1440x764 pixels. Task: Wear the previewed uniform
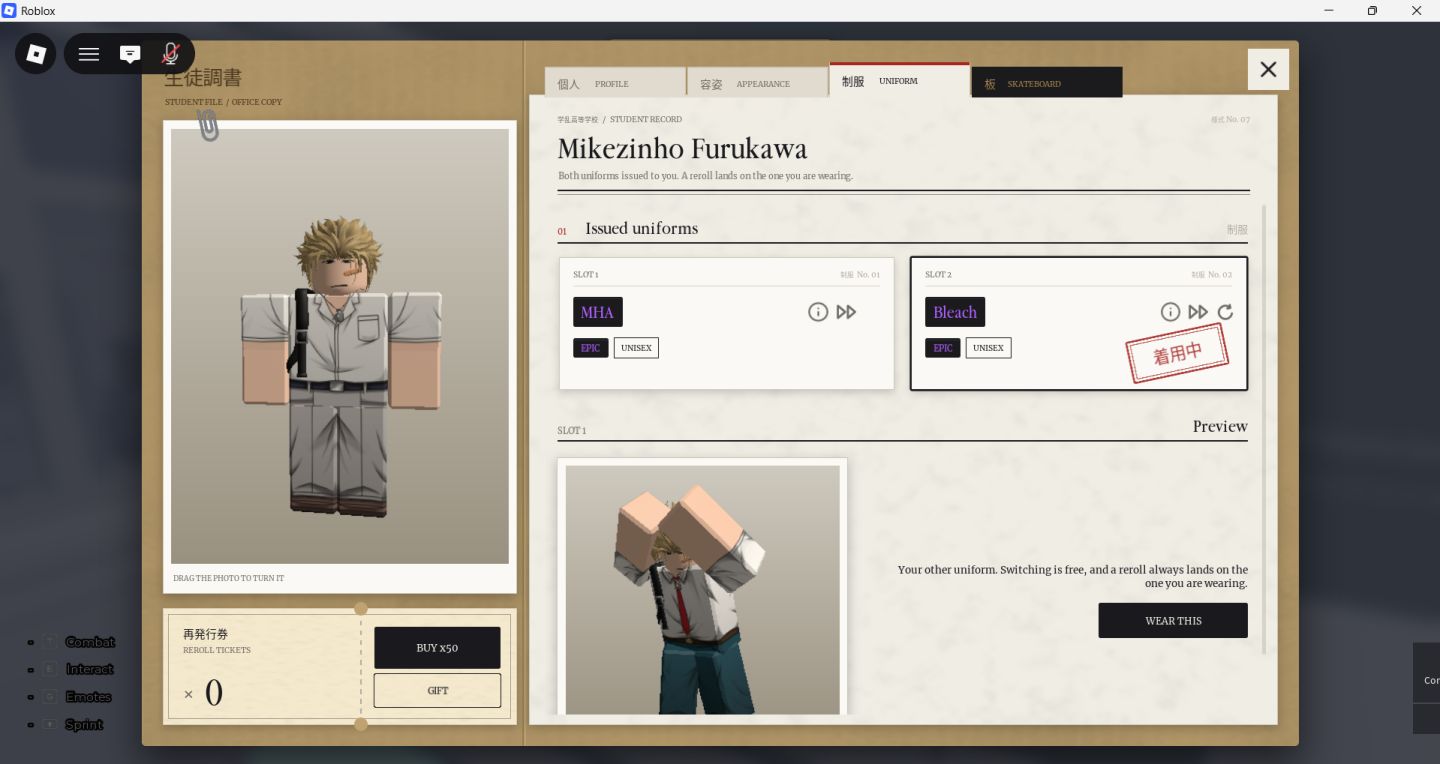click(x=1173, y=620)
